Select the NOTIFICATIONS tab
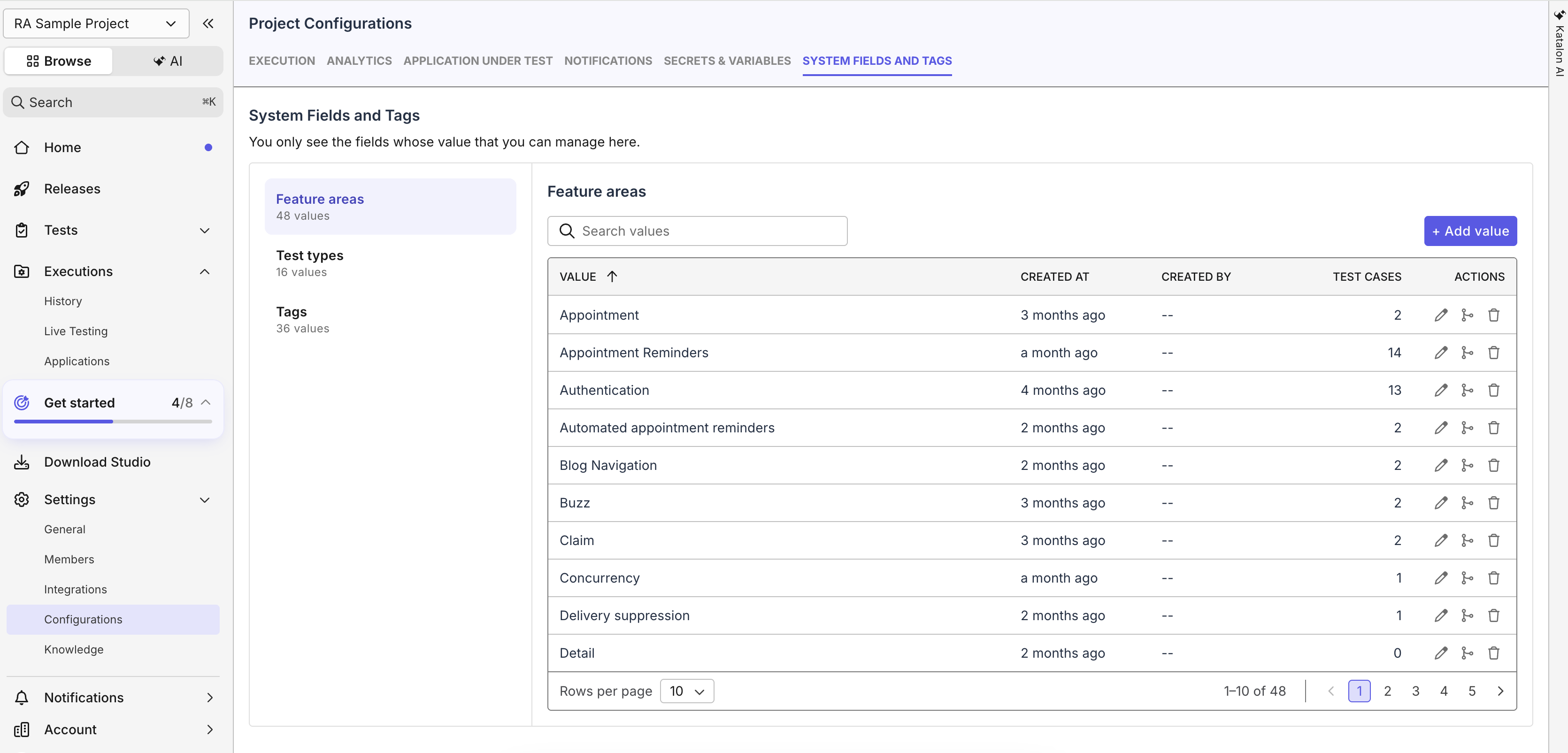The image size is (1568, 753). [x=607, y=61]
